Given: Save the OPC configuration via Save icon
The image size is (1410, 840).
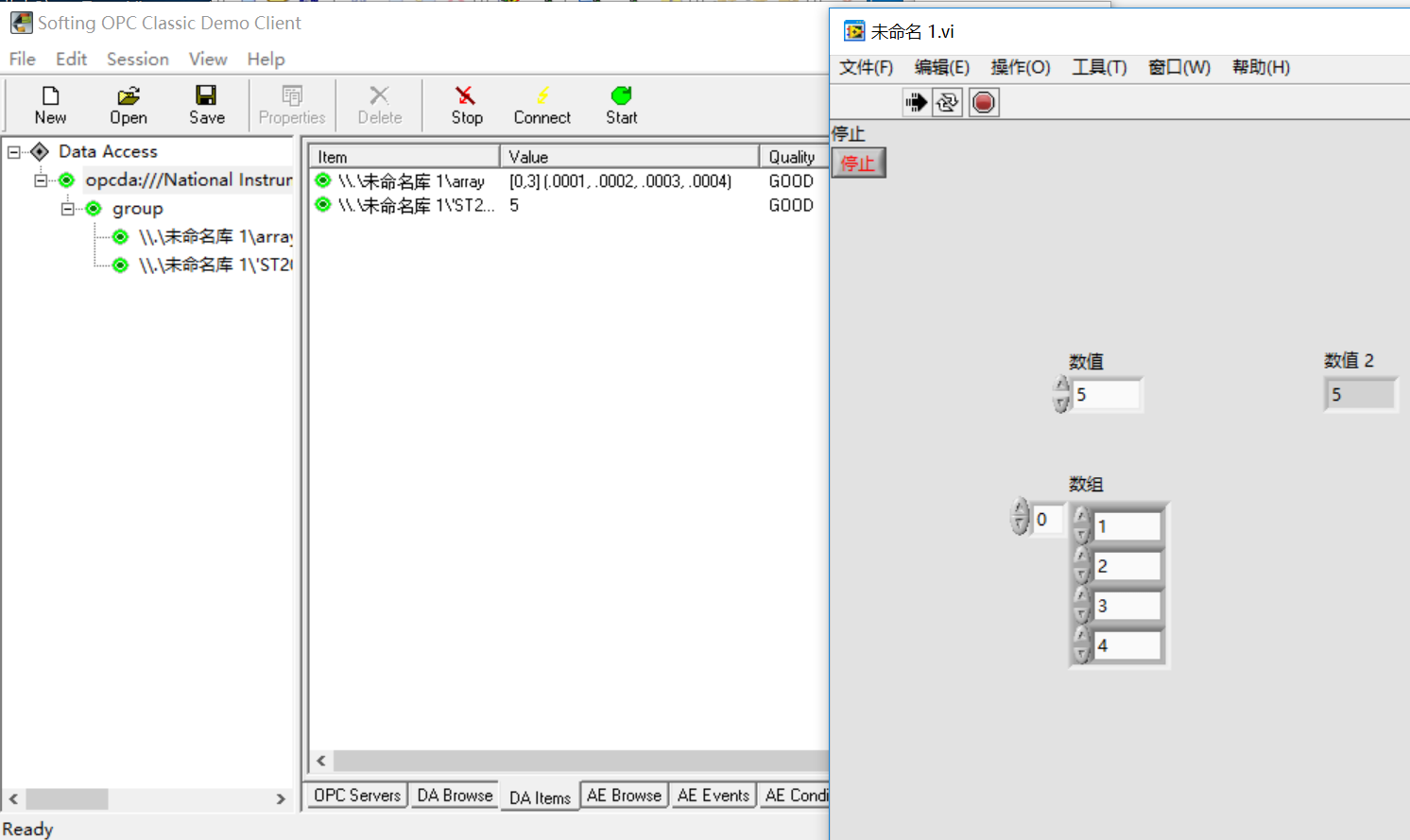Looking at the screenshot, I should coord(206,104).
